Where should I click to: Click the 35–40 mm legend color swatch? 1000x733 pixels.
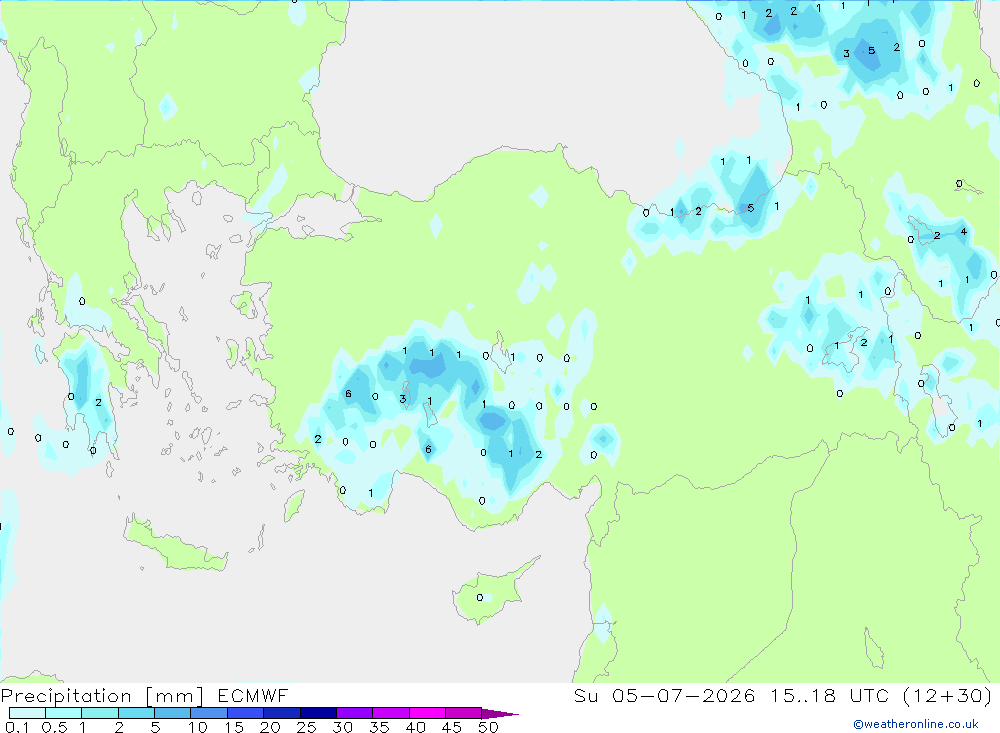(x=391, y=713)
